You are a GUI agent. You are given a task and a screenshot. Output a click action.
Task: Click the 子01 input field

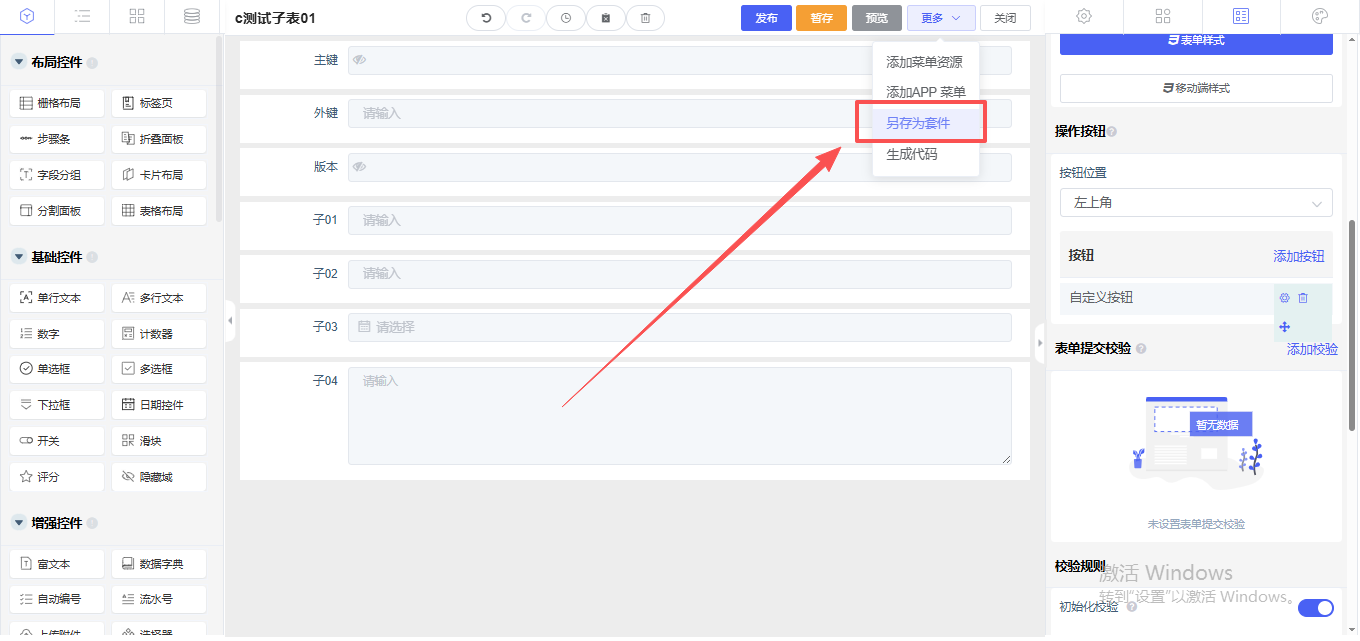click(x=679, y=220)
